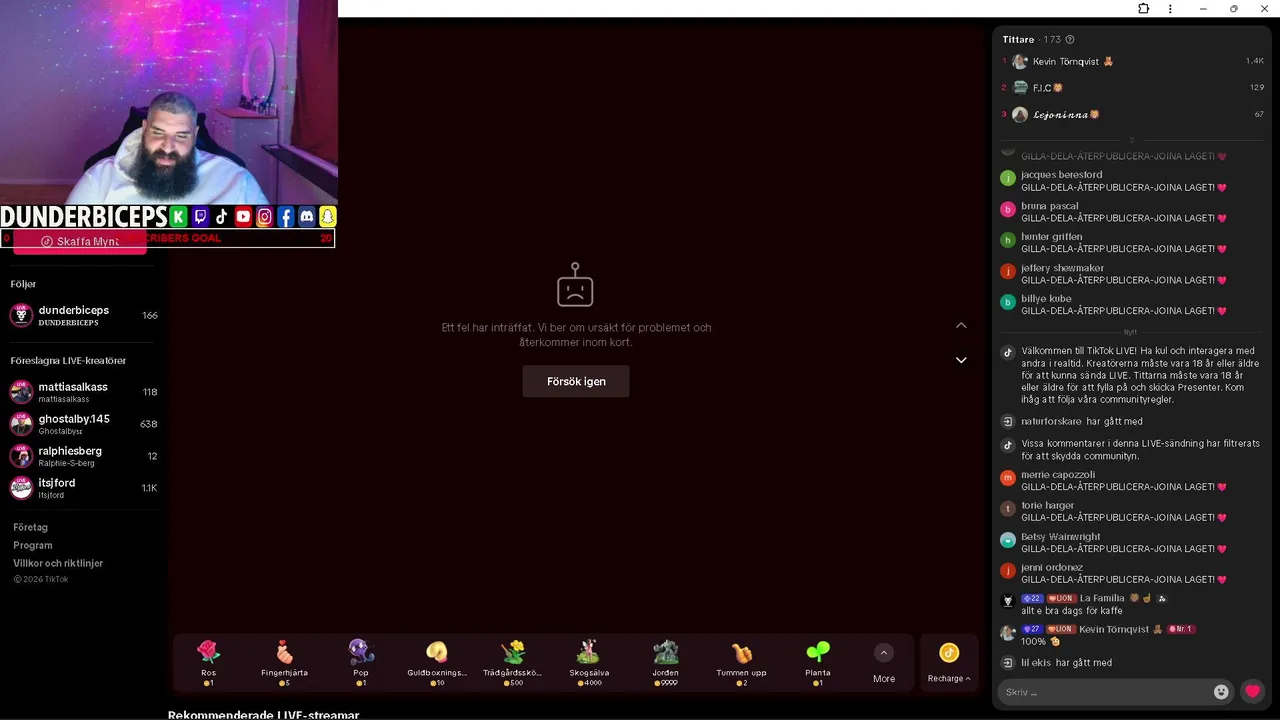Screen dimensions: 1280x720
Task: Click torie harger avatar in chat
Action: pos(1008,510)
